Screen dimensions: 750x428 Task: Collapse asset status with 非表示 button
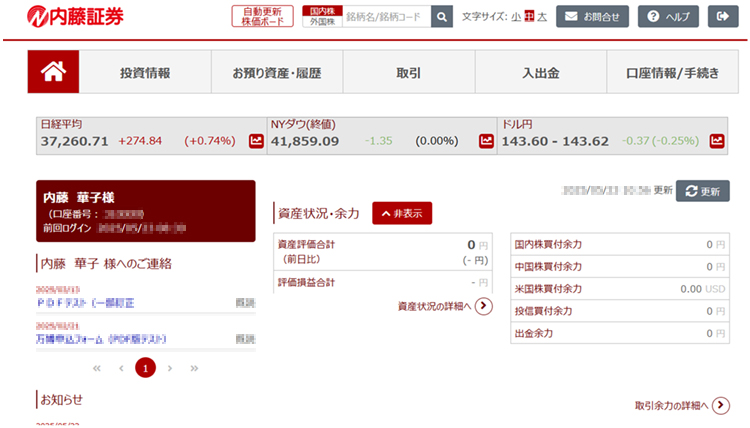point(402,213)
